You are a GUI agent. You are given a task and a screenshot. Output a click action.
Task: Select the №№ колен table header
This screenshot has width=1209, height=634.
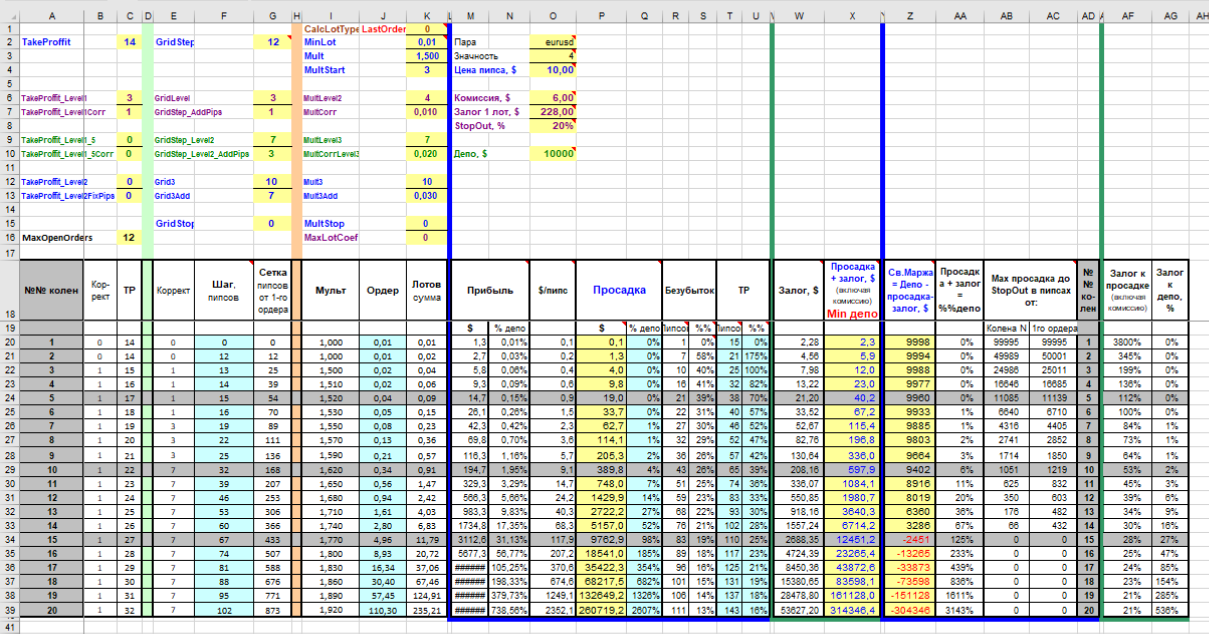pyautogui.click(x=50, y=290)
